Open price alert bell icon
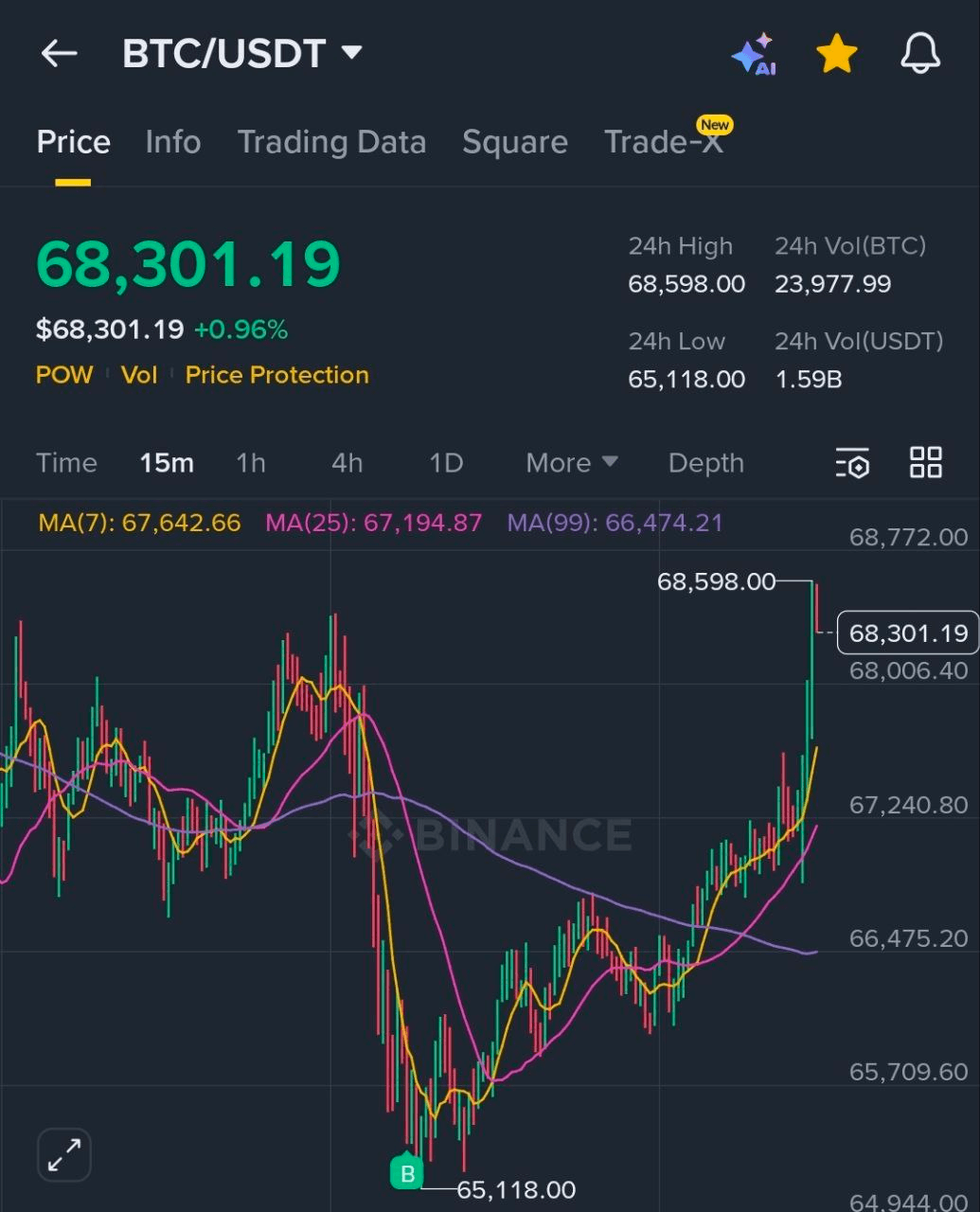 tap(919, 54)
